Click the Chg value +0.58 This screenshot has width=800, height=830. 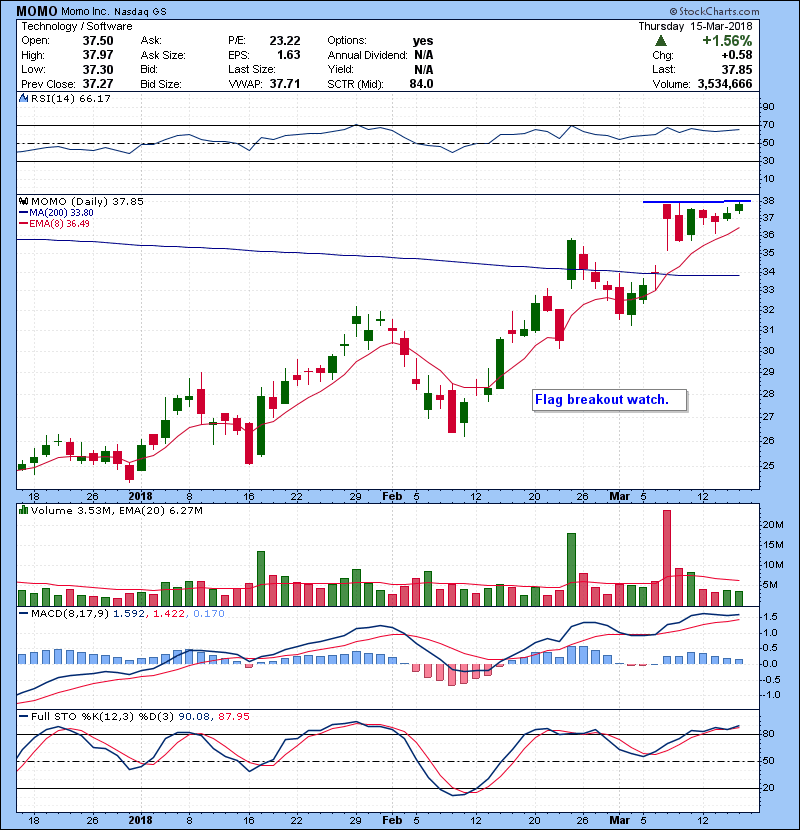(x=736, y=55)
